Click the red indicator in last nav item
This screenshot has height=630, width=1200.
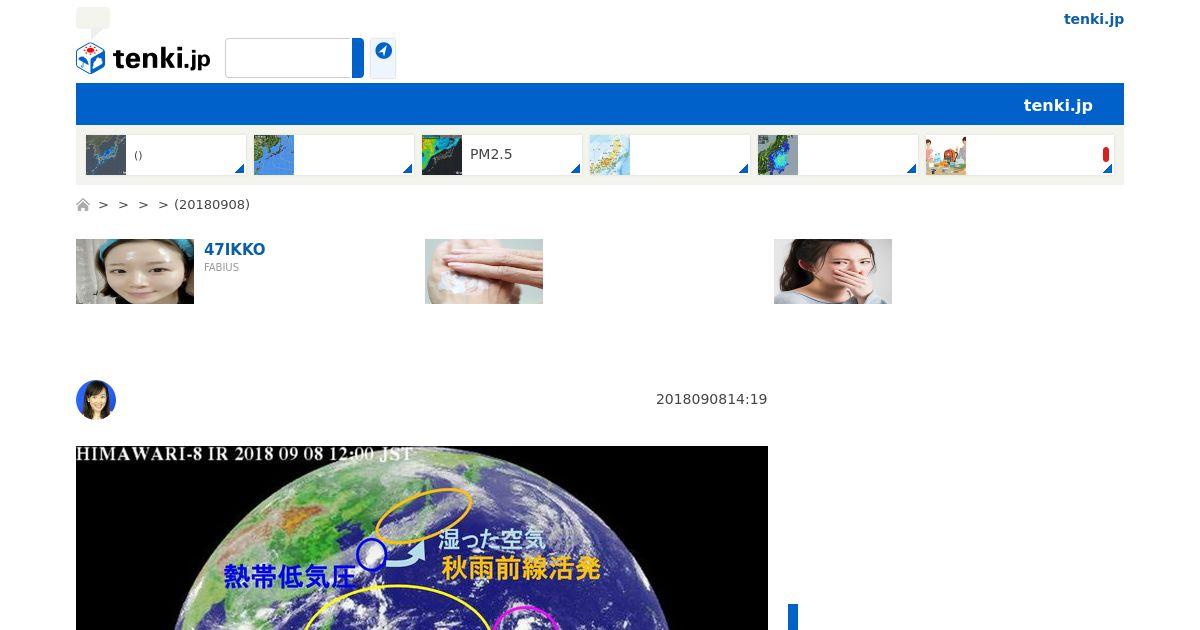pyautogui.click(x=1106, y=154)
